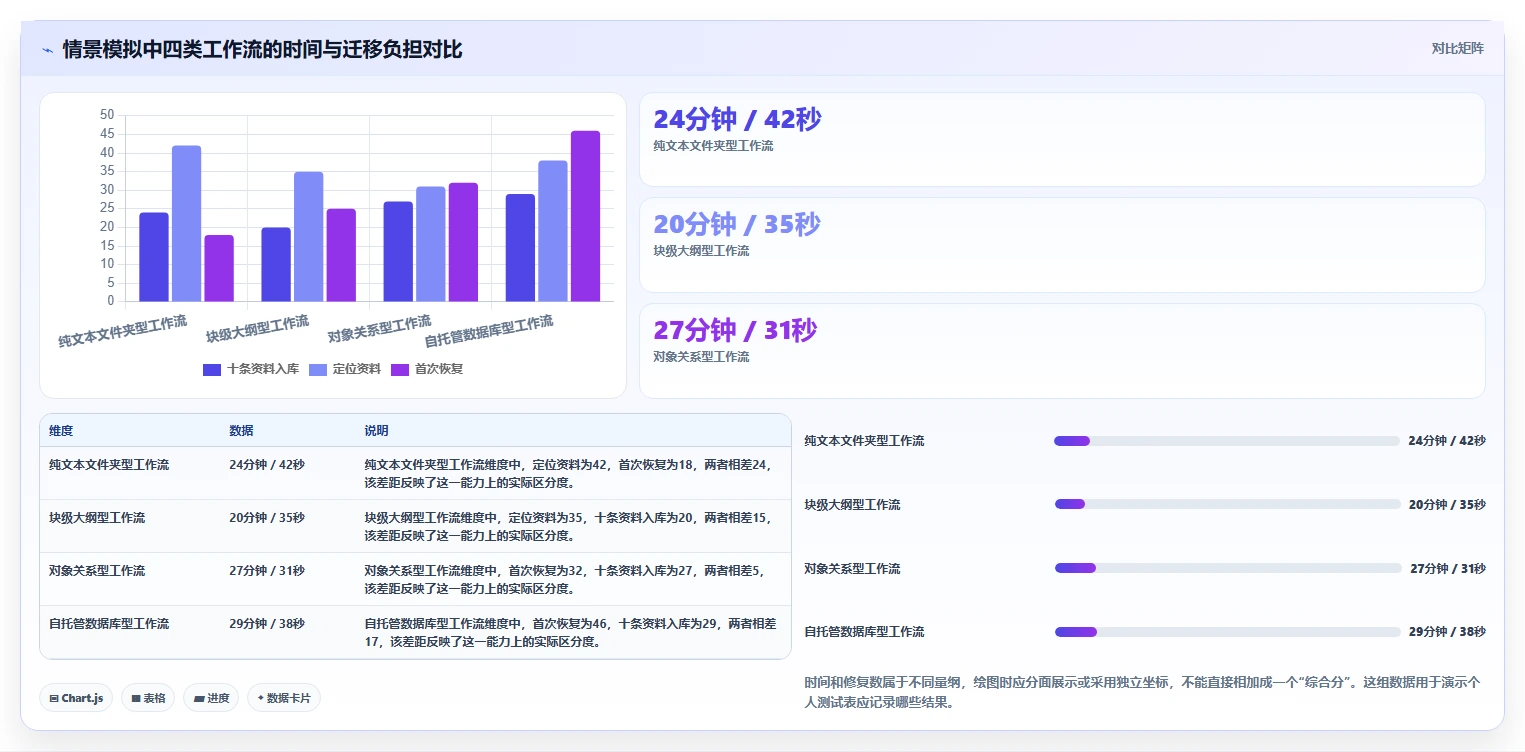Viewport: 1525px width, 752px height.
Task: Click the Chart.js chip icon
Action: 54,698
